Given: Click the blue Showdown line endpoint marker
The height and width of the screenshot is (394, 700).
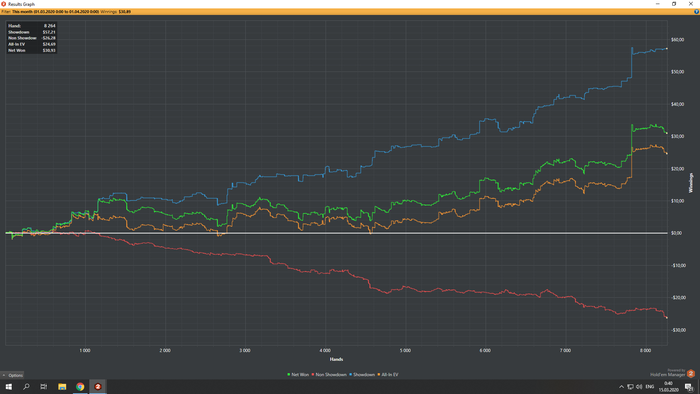Looking at the screenshot, I should 667,49.
